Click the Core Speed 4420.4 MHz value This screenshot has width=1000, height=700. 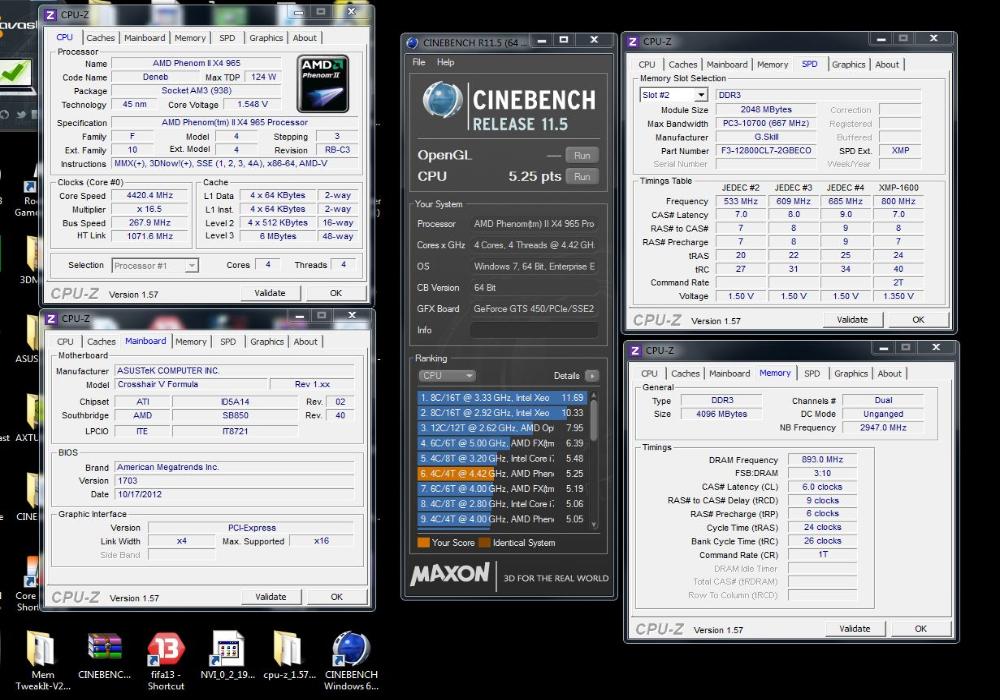click(x=150, y=195)
